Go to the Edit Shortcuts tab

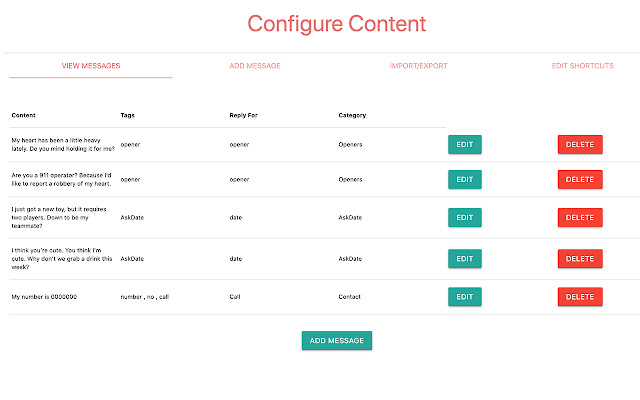click(582, 66)
